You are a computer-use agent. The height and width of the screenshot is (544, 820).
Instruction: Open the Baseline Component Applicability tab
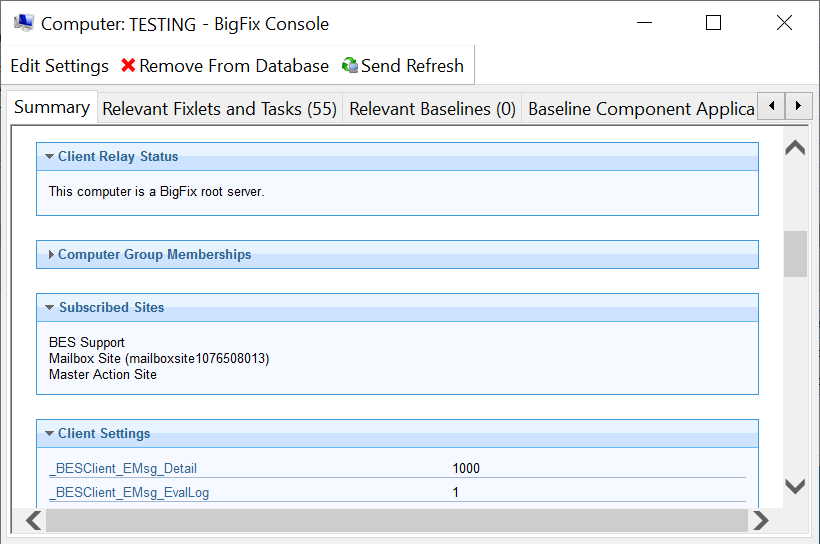(x=640, y=109)
